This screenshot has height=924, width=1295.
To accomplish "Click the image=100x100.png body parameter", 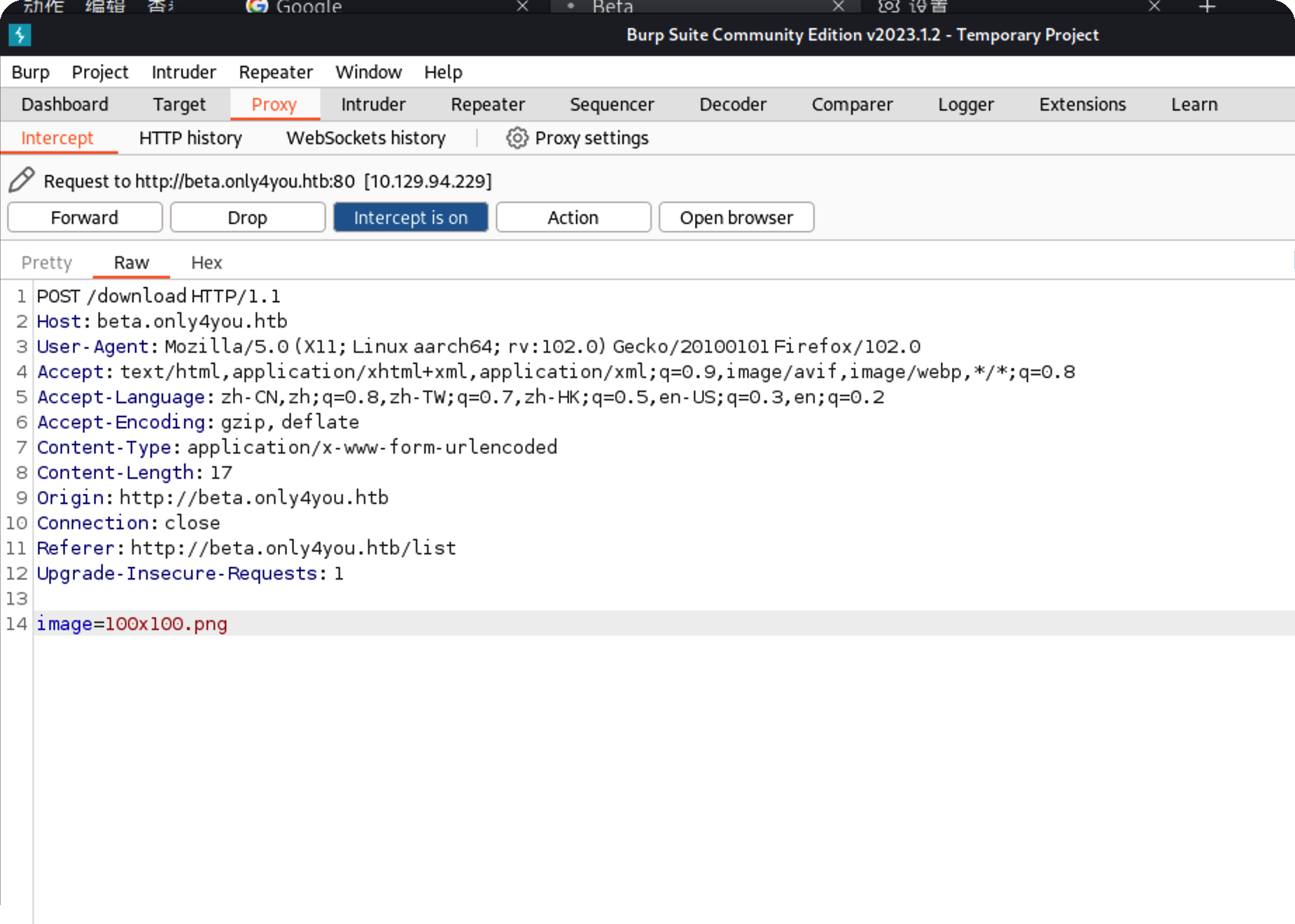I will coord(132,624).
